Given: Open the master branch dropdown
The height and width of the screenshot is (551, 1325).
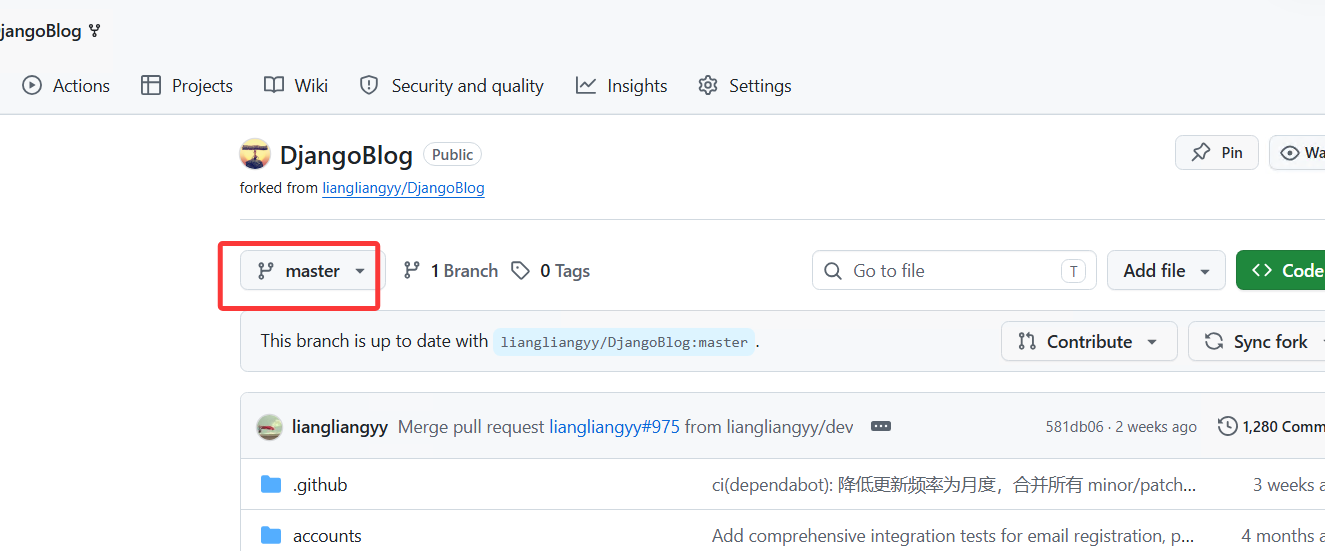Looking at the screenshot, I should click(x=312, y=271).
